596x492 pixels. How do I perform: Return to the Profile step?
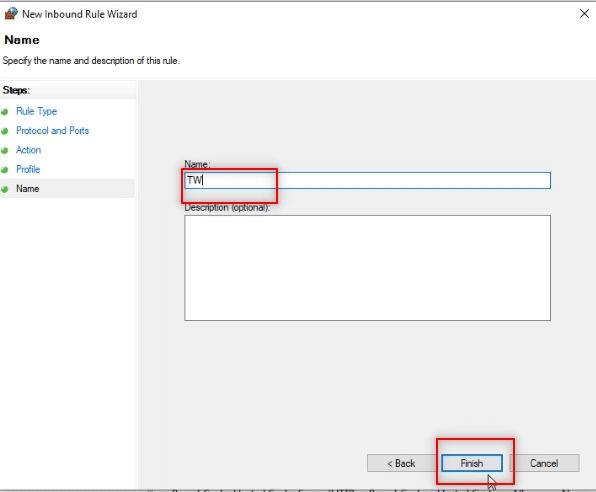click(x=28, y=169)
